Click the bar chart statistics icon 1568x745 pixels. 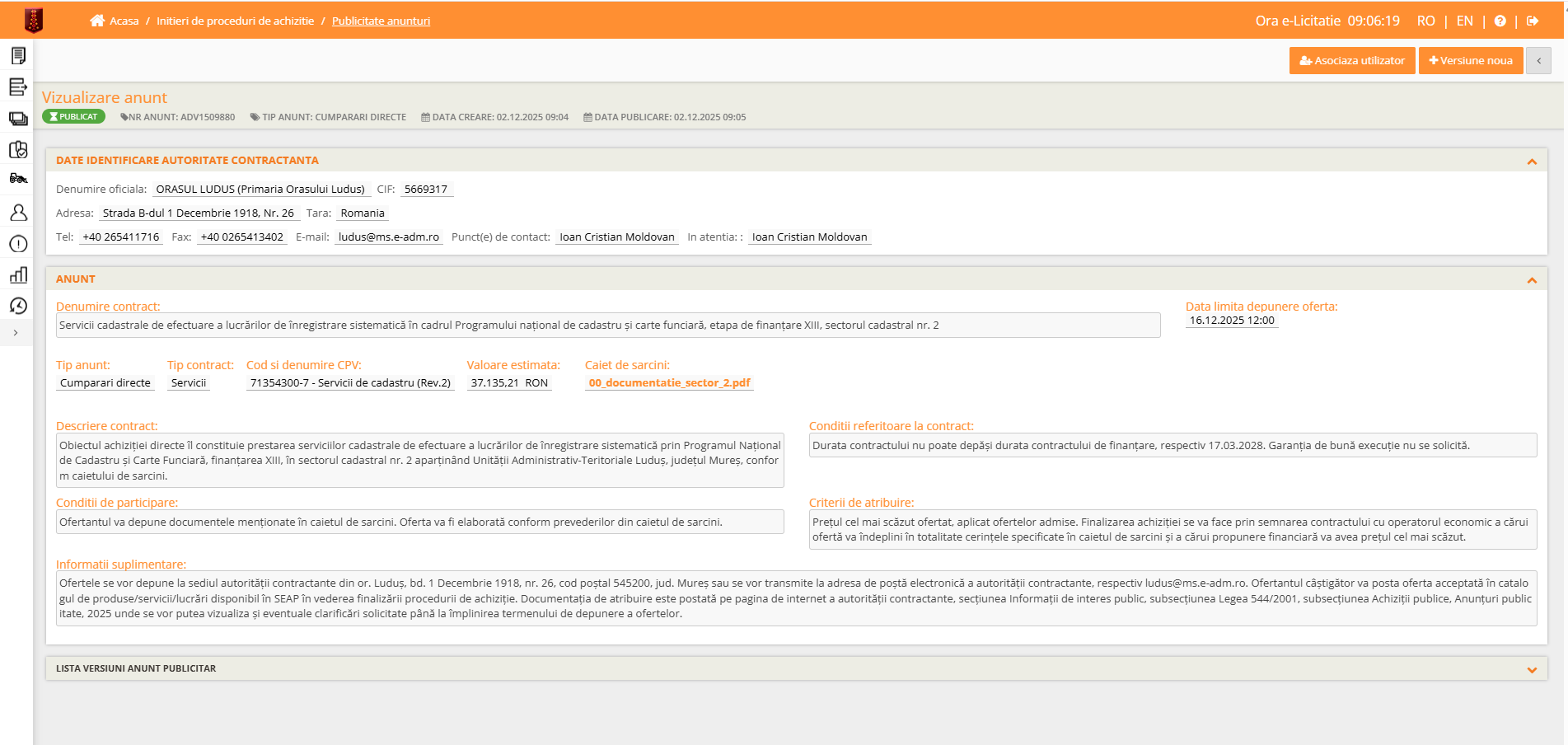click(18, 275)
